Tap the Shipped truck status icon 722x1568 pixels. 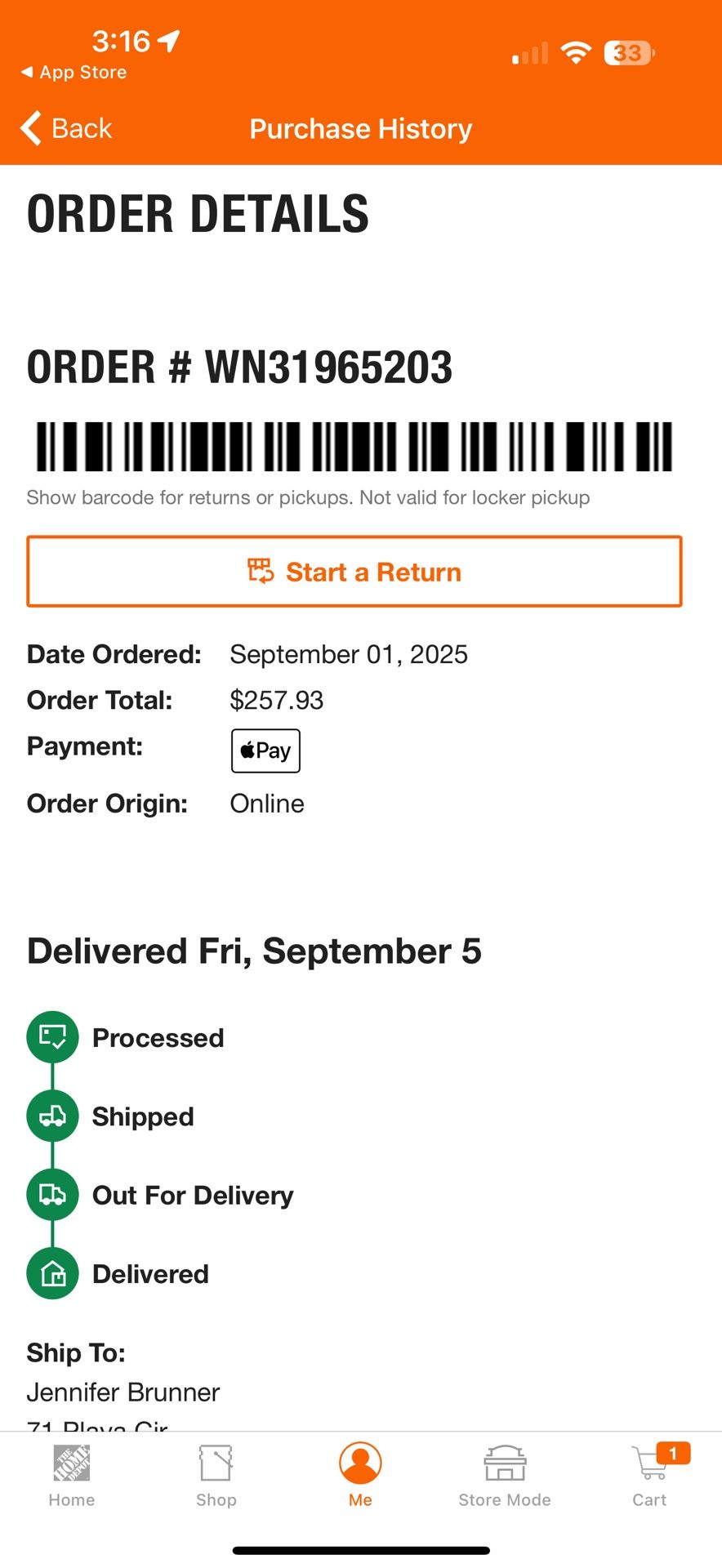pos(53,1116)
